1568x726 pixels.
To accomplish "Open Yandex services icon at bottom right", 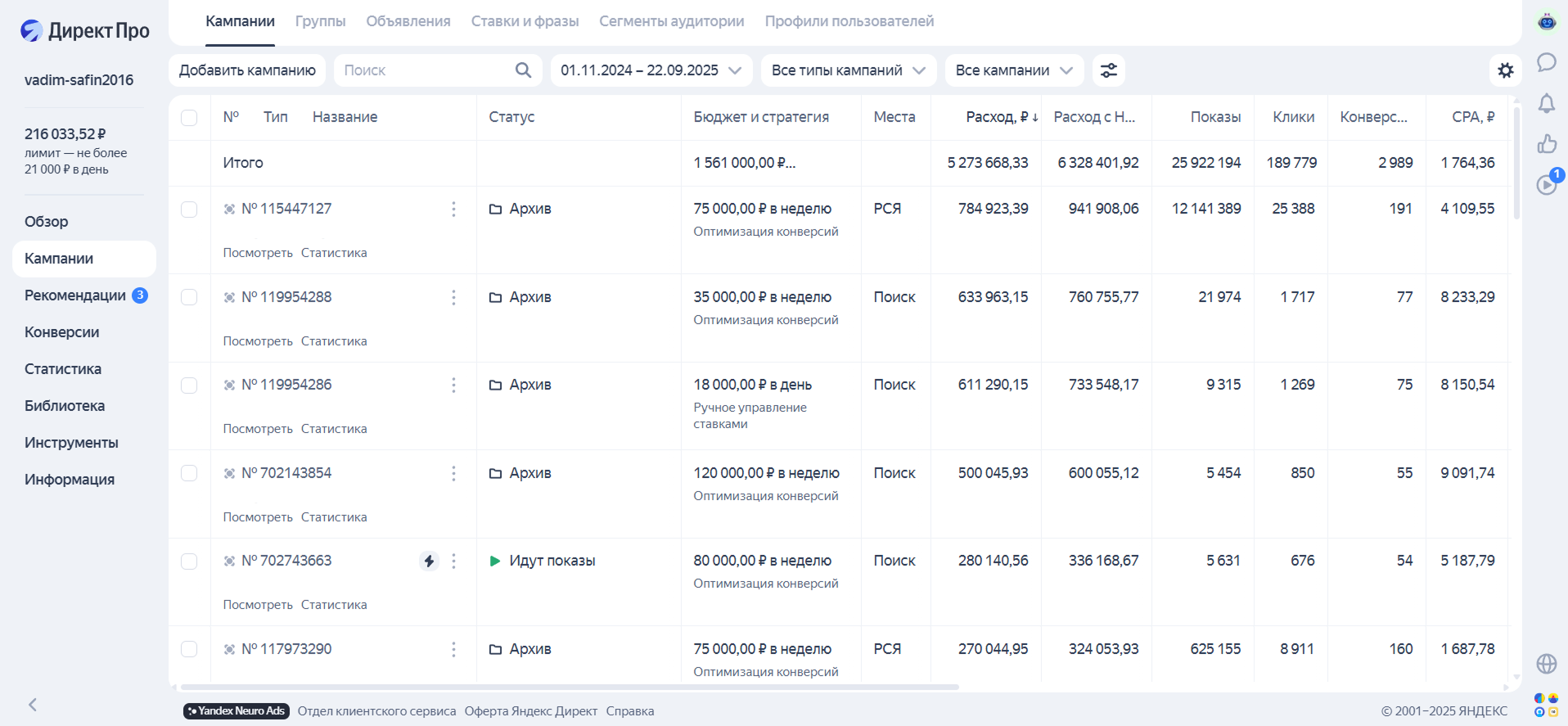I will (x=1547, y=705).
